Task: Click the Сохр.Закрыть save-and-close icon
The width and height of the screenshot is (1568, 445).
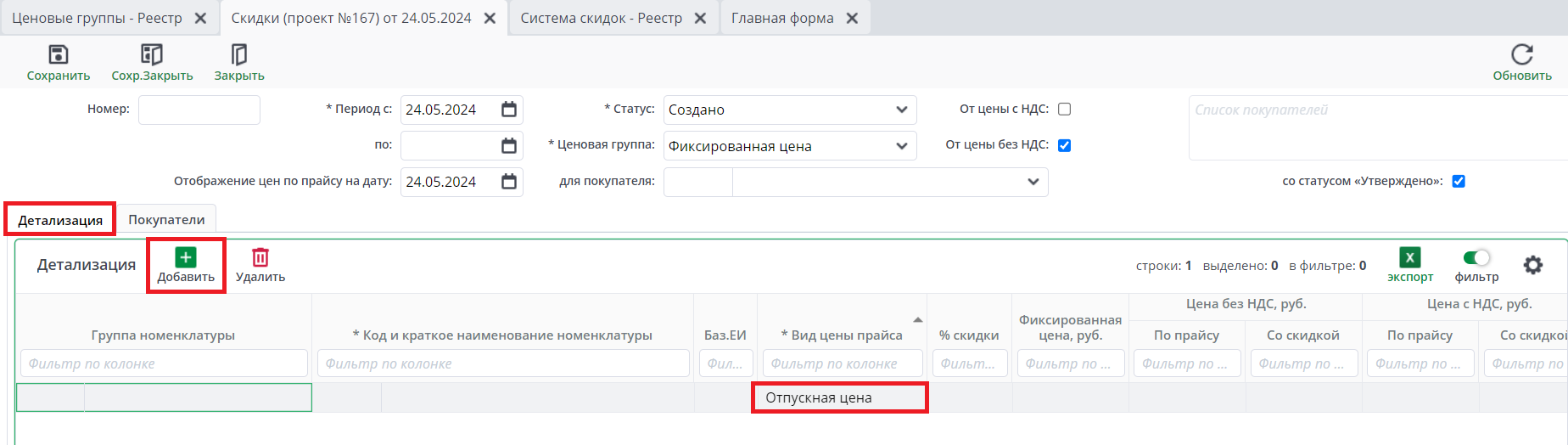Action: click(152, 55)
